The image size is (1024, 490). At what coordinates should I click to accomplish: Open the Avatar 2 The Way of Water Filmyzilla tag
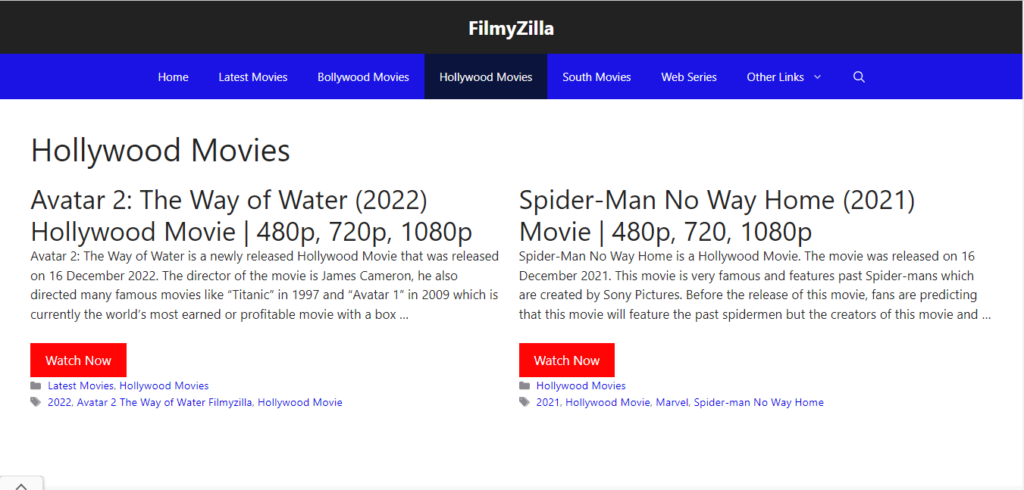164,402
